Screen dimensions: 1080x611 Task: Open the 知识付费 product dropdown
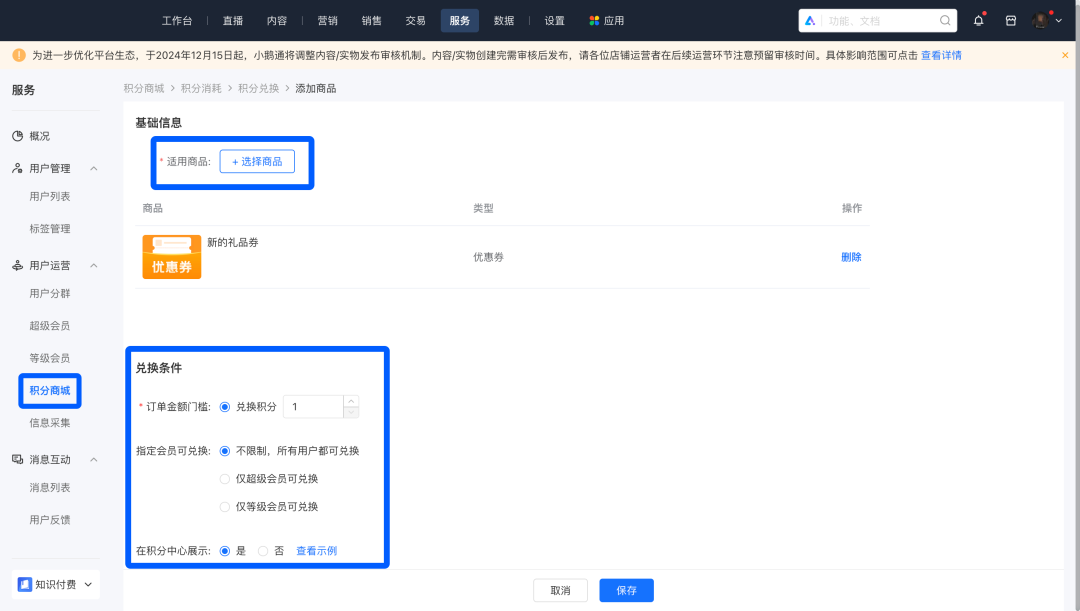tap(88, 585)
